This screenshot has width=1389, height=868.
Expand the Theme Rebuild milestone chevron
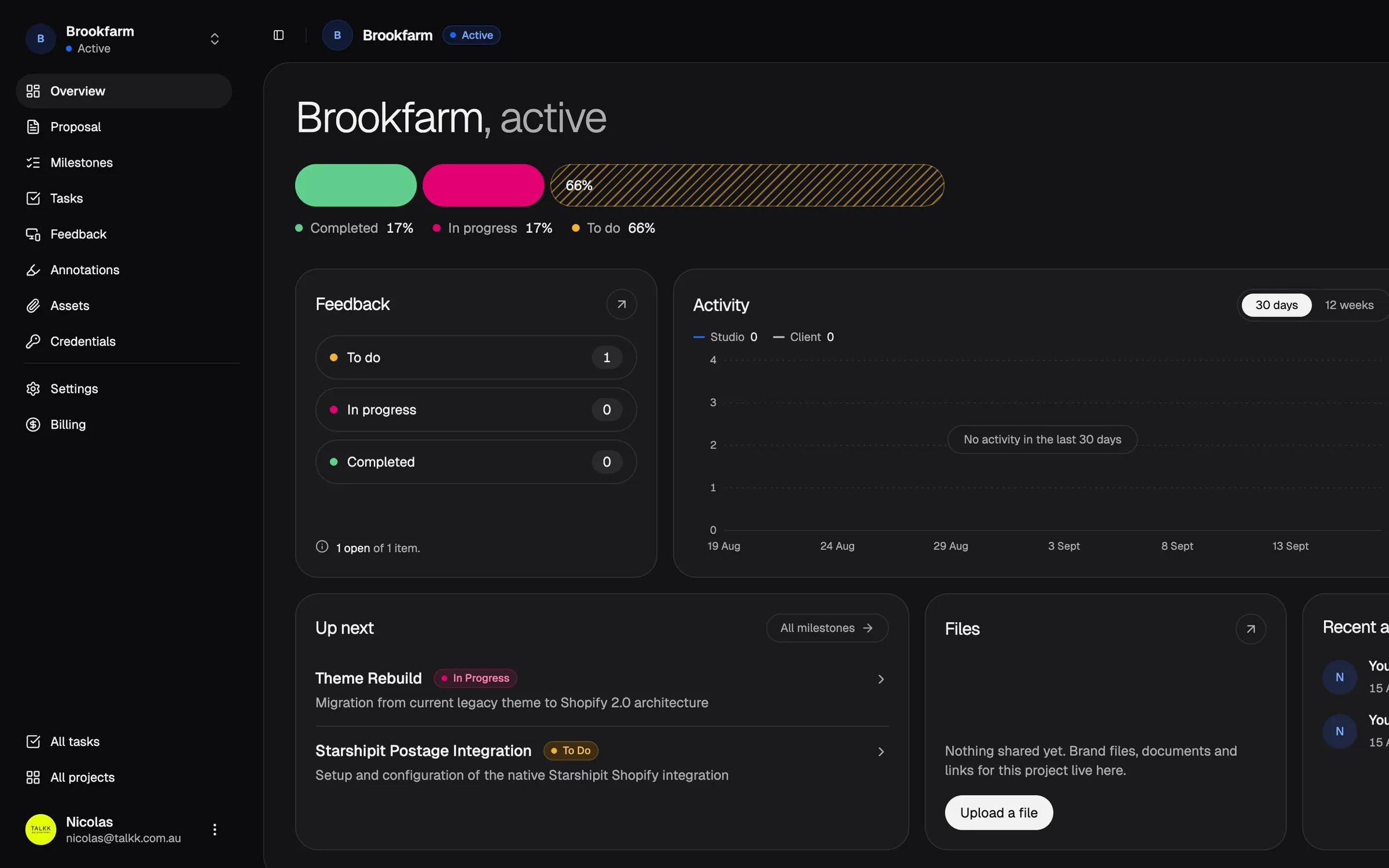pyautogui.click(x=881, y=679)
